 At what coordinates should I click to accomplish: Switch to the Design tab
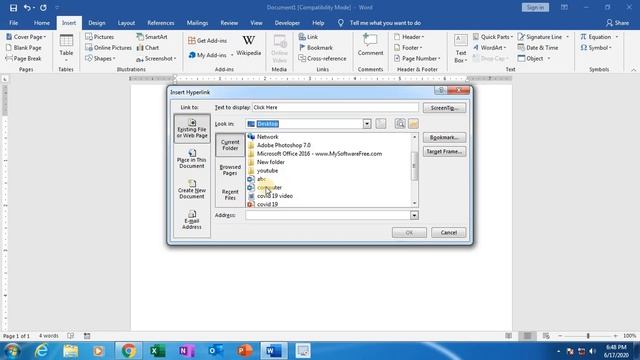pyautogui.click(x=97, y=23)
